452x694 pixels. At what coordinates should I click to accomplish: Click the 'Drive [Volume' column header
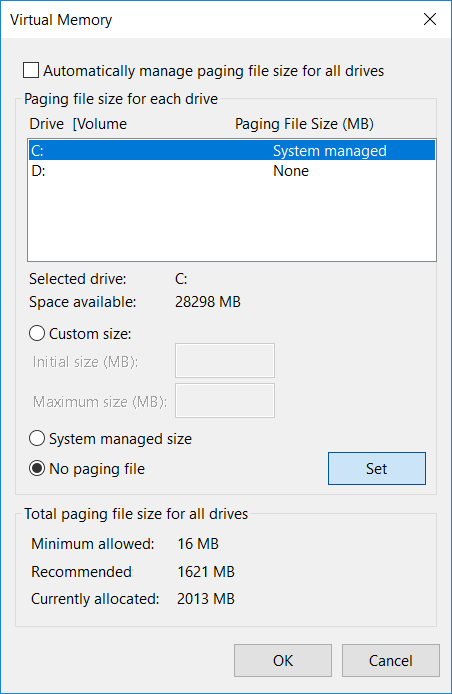pos(78,124)
